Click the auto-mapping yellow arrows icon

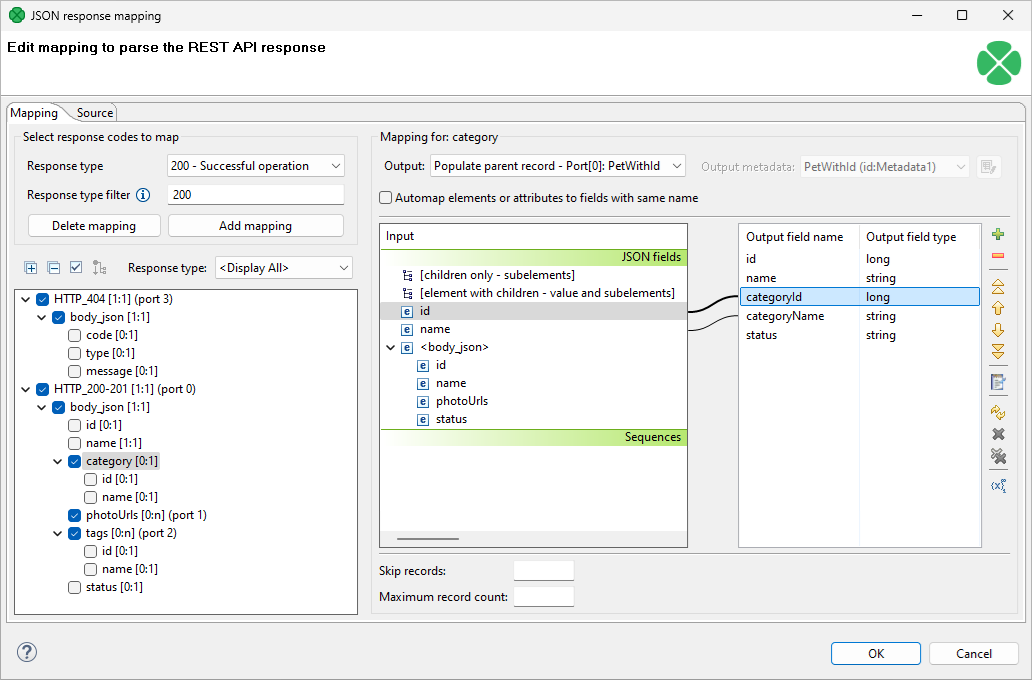997,412
